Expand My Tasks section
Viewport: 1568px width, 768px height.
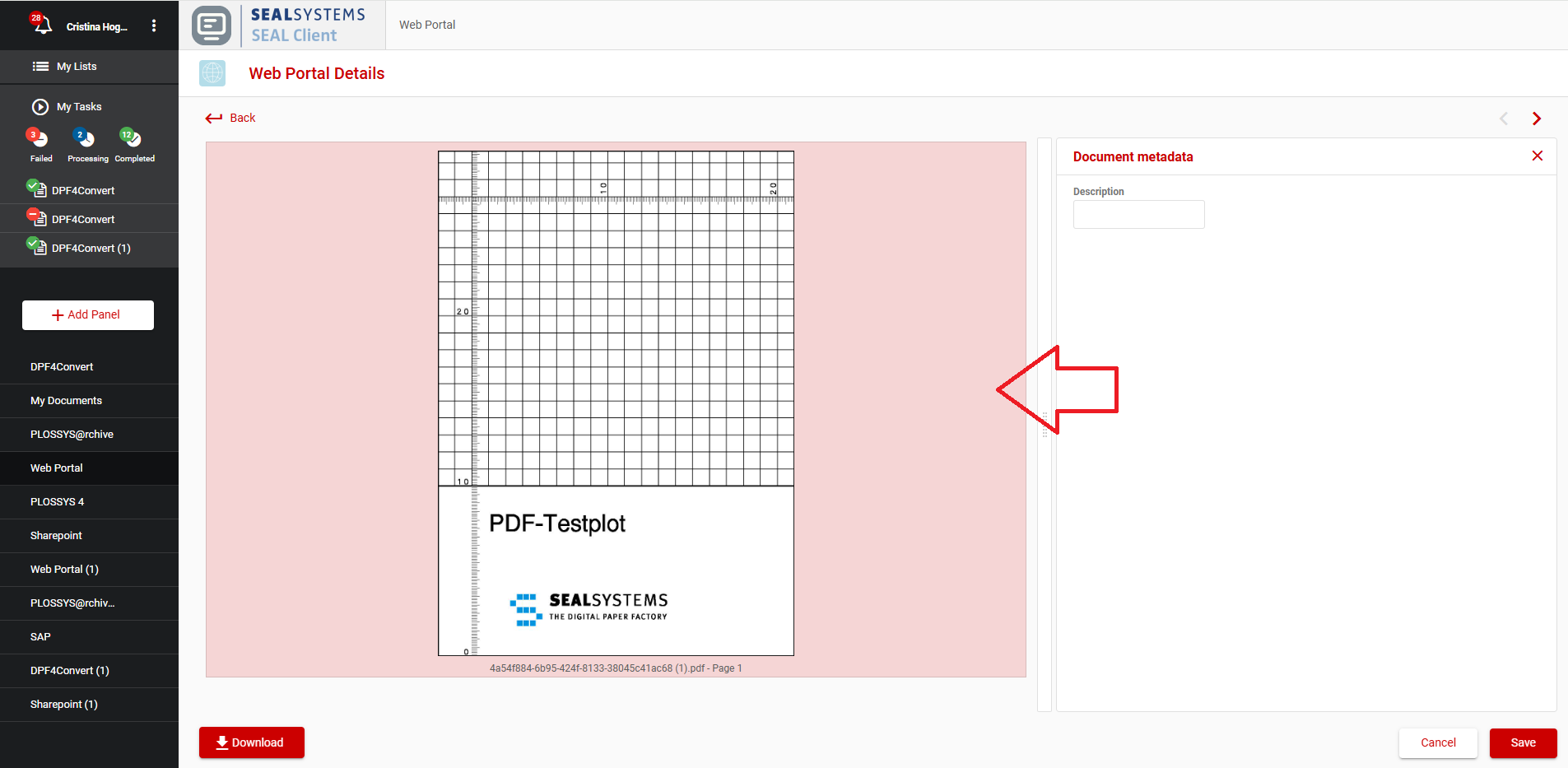pyautogui.click(x=40, y=107)
